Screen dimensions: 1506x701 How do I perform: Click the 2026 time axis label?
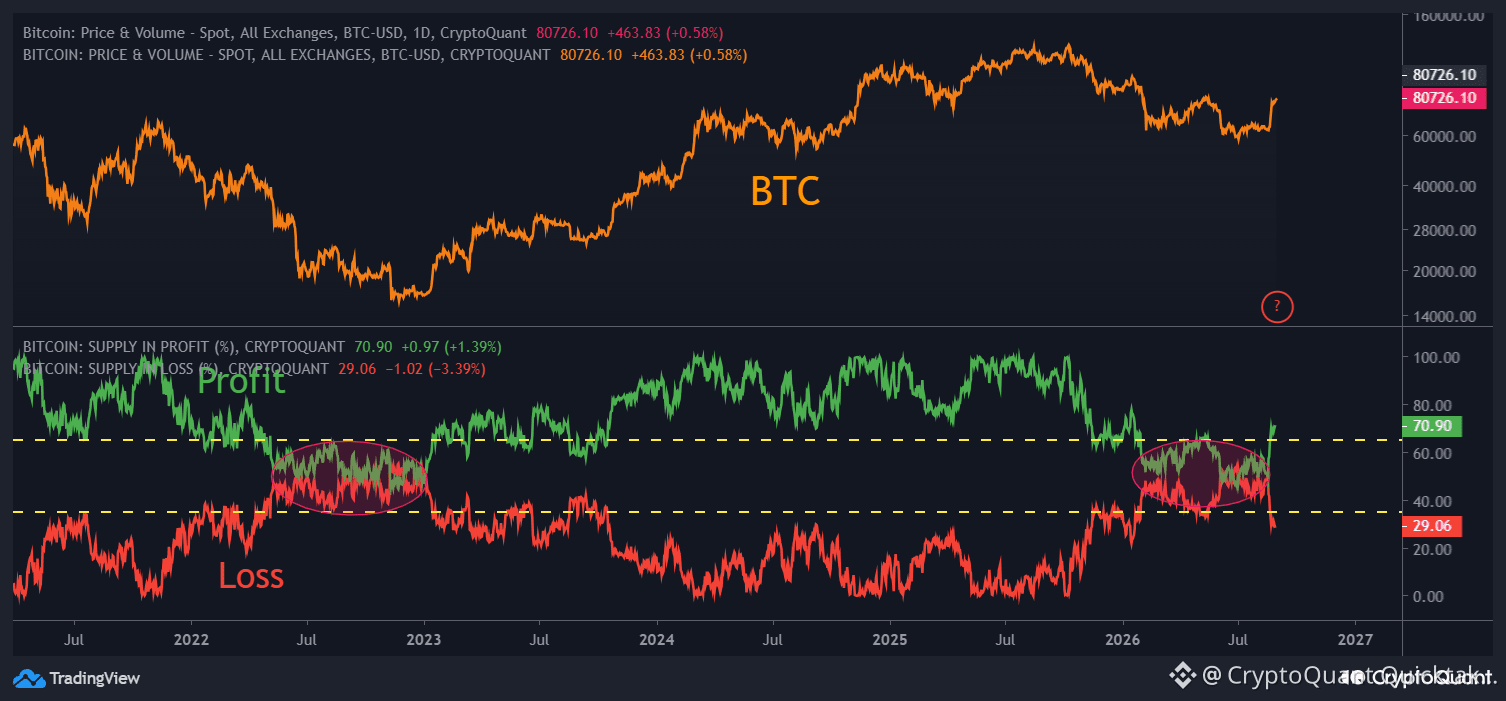click(1122, 638)
